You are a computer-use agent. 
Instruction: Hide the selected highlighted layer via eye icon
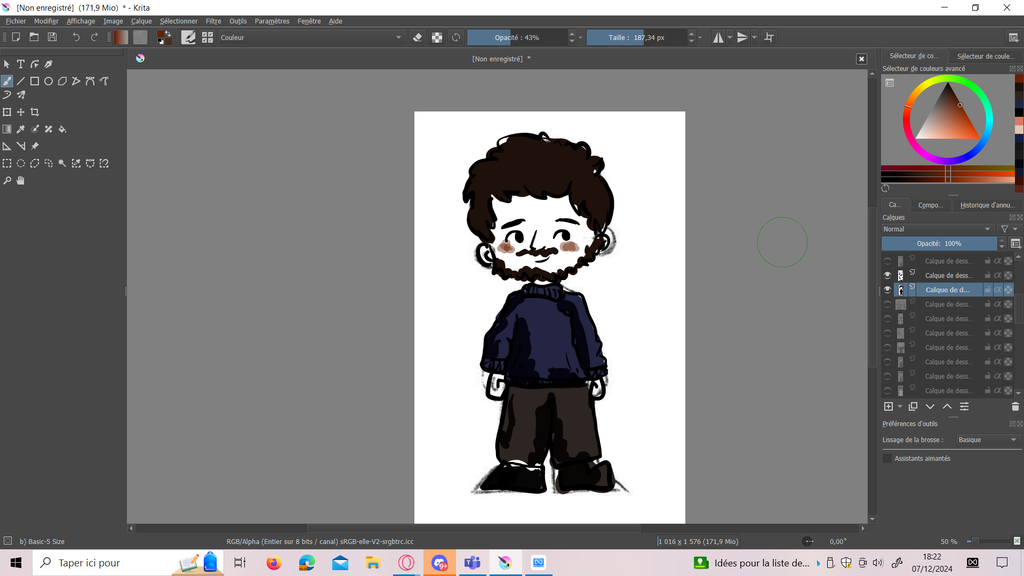point(887,290)
